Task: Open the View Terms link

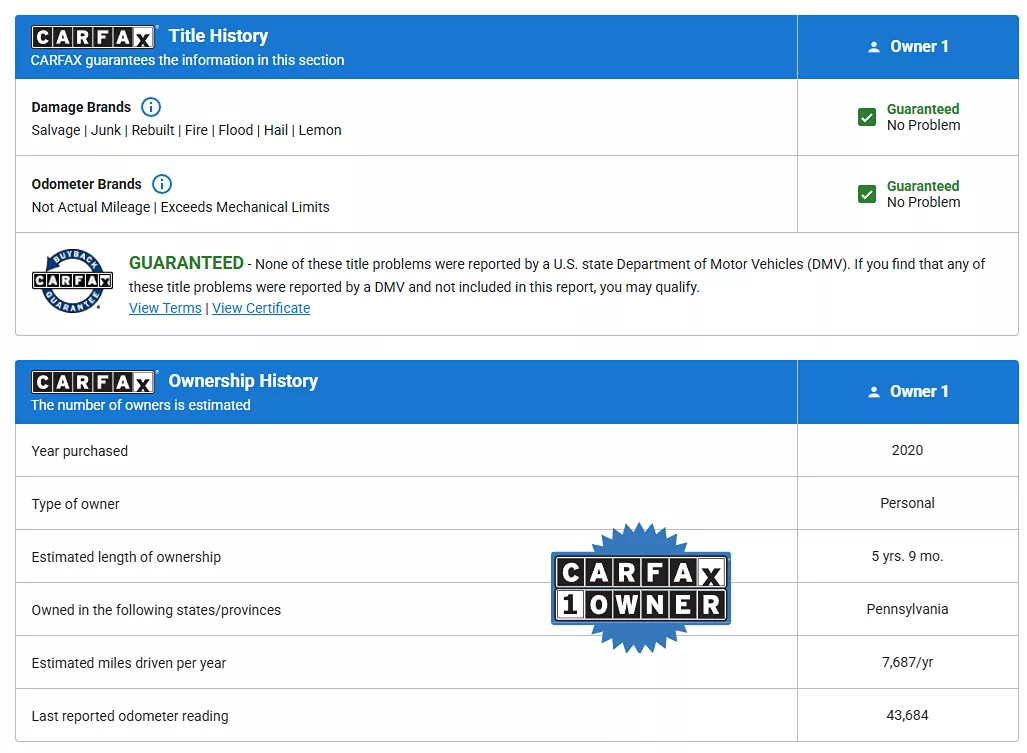Action: pyautogui.click(x=165, y=308)
